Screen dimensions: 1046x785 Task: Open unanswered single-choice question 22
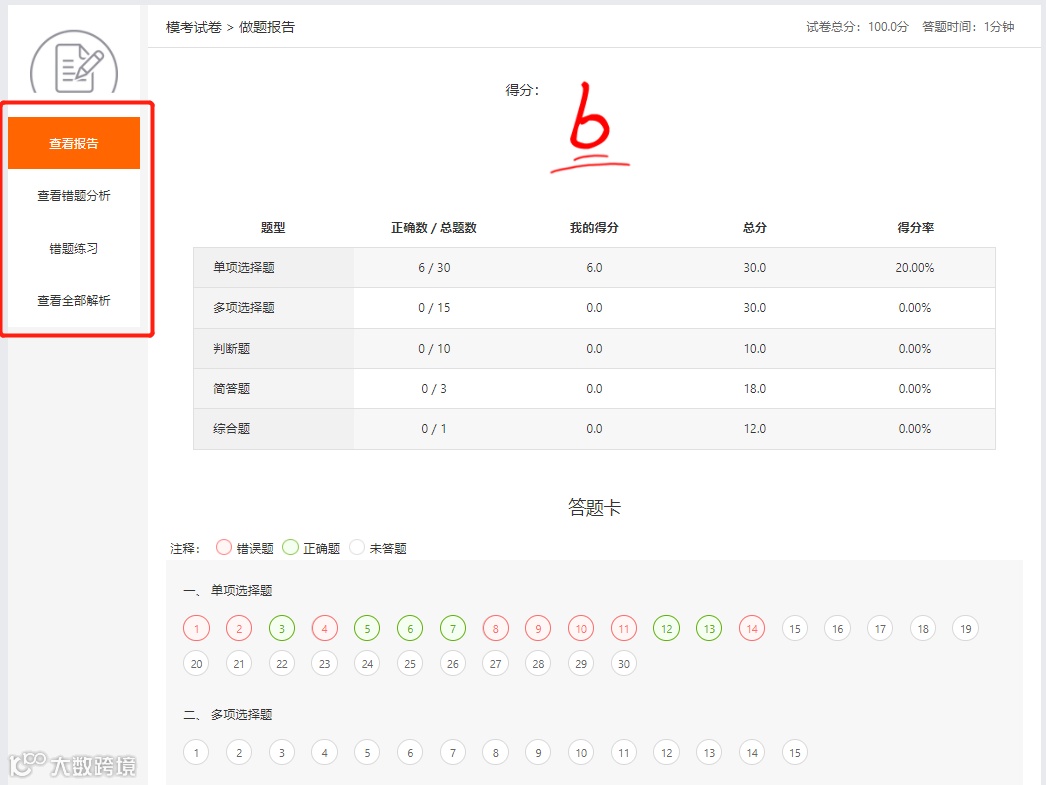pos(282,664)
